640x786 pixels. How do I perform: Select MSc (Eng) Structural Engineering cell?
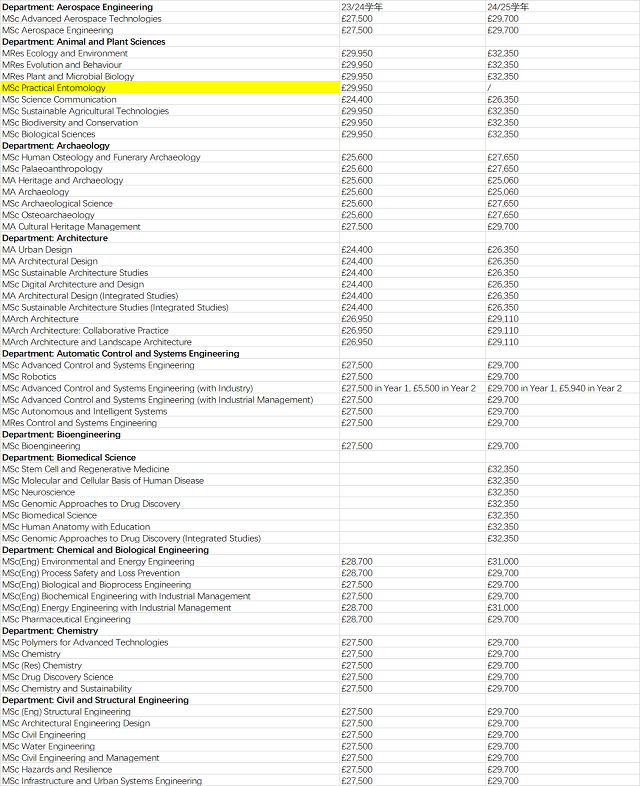point(170,711)
